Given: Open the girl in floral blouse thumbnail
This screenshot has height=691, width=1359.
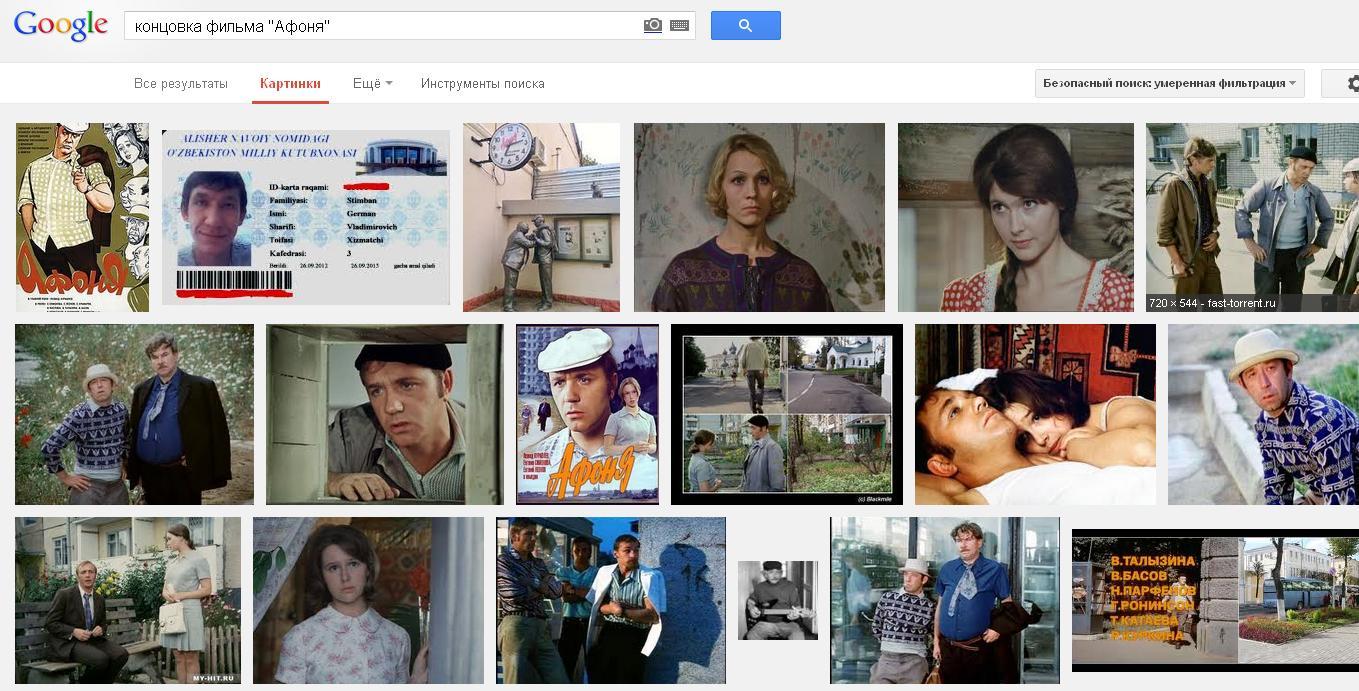Looking at the screenshot, I should (x=368, y=600).
